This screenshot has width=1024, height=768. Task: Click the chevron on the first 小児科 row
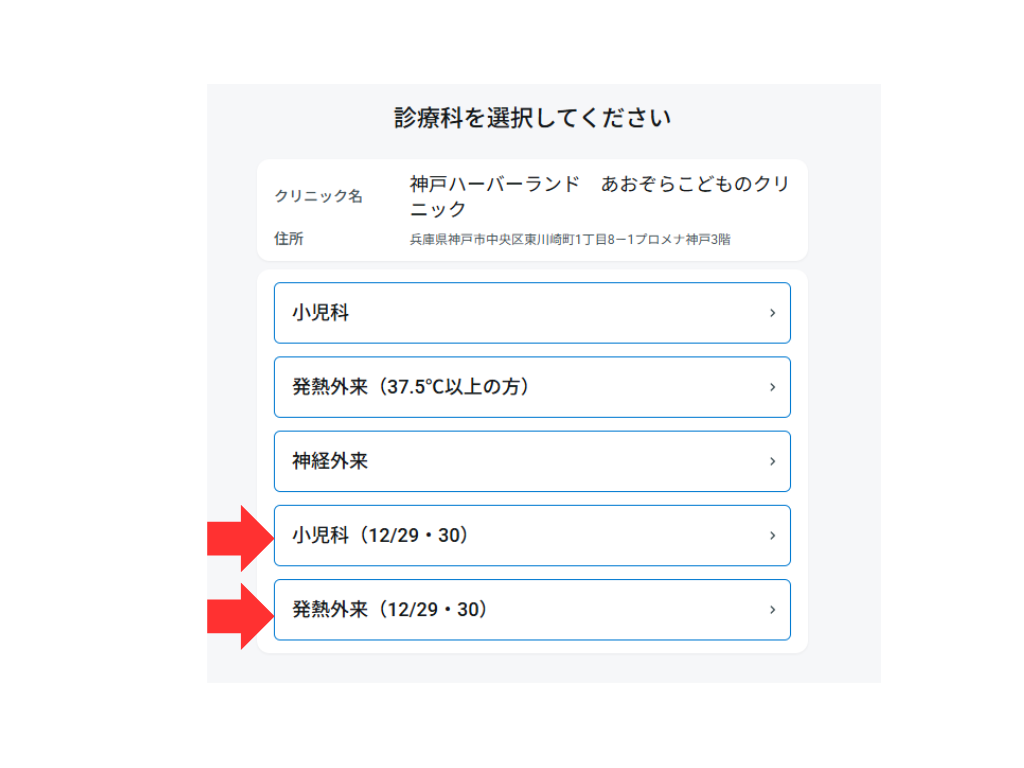click(x=772, y=313)
